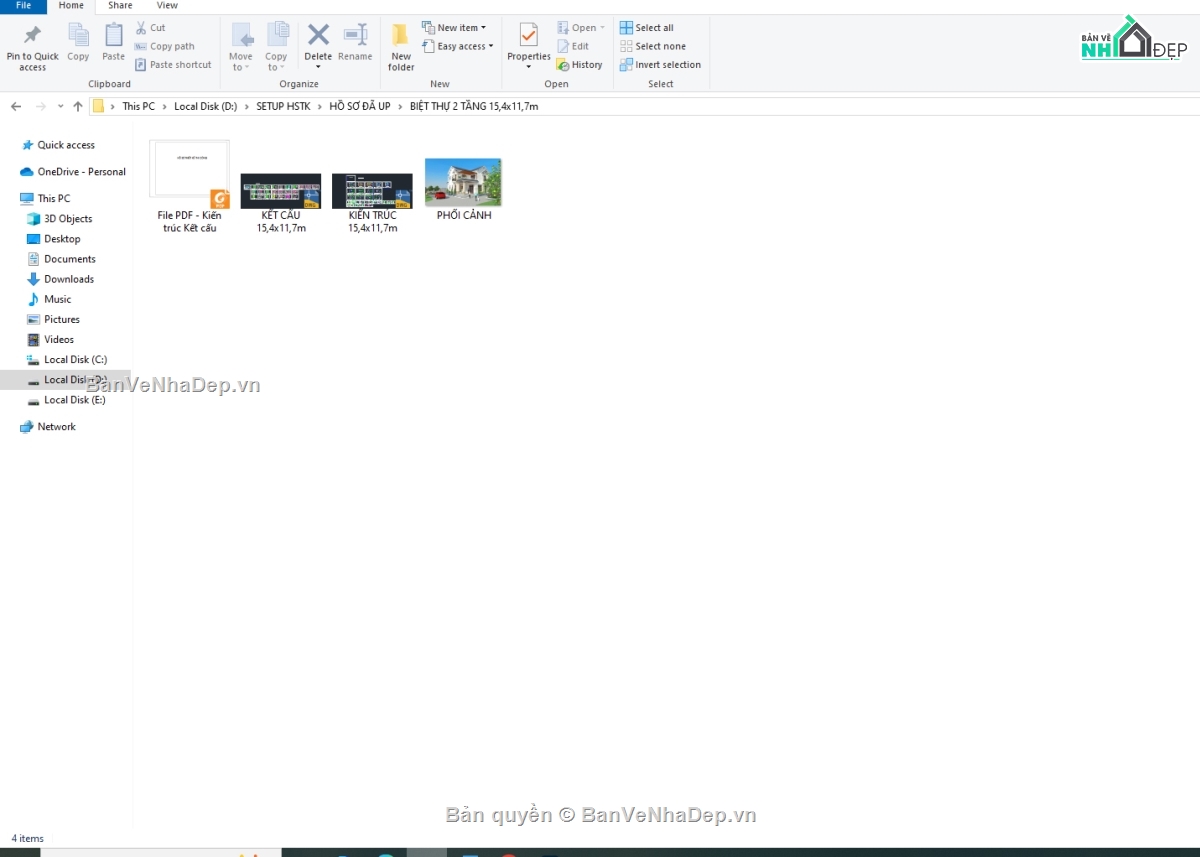The height and width of the screenshot is (857, 1200).
Task: Expand the New item dropdown
Action: pos(454,28)
